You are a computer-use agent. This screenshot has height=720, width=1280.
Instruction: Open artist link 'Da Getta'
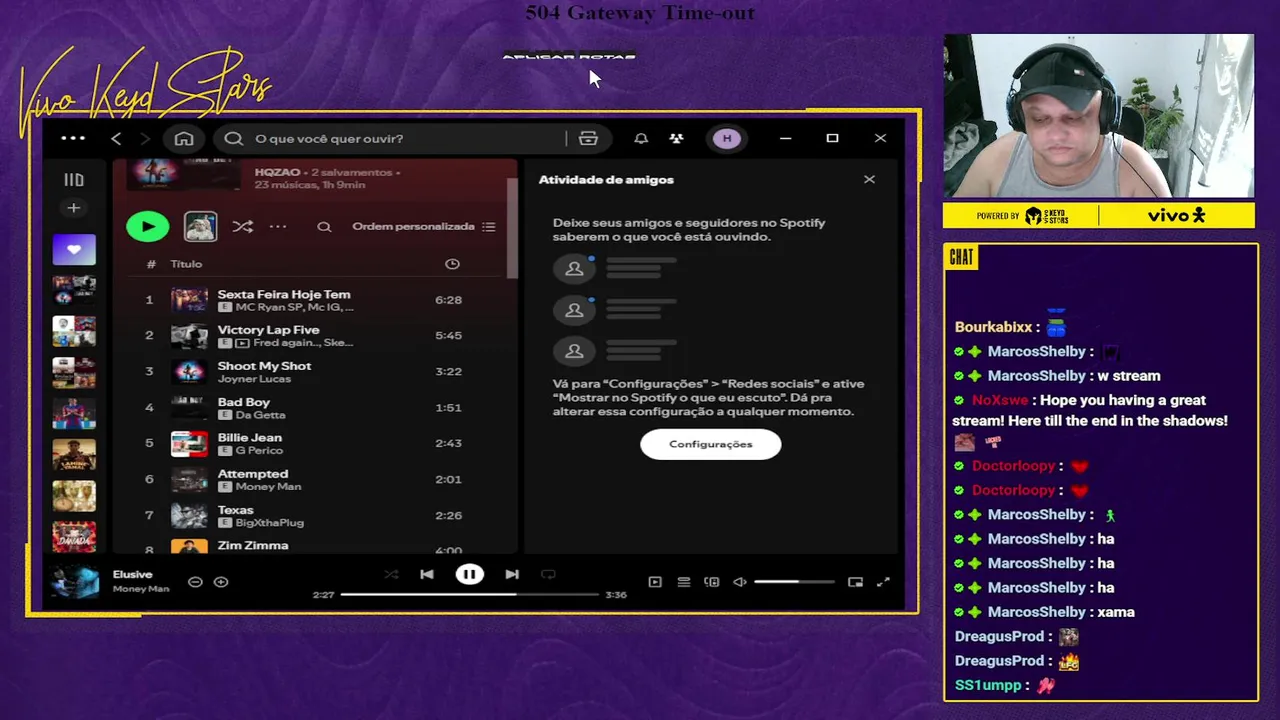(x=260, y=415)
